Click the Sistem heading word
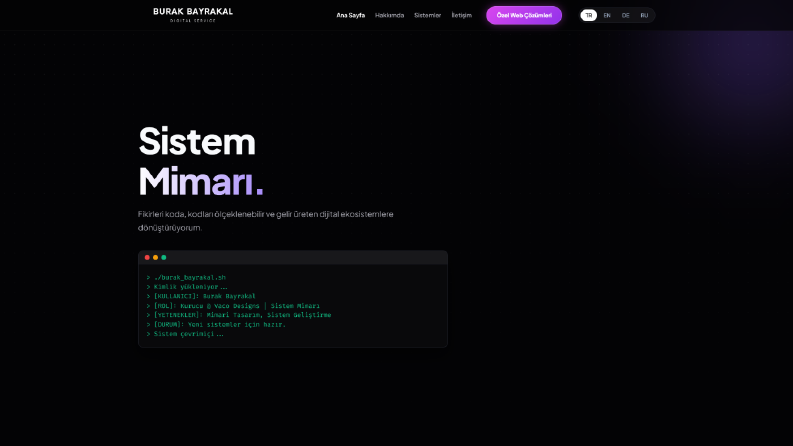793x446 pixels. point(197,141)
